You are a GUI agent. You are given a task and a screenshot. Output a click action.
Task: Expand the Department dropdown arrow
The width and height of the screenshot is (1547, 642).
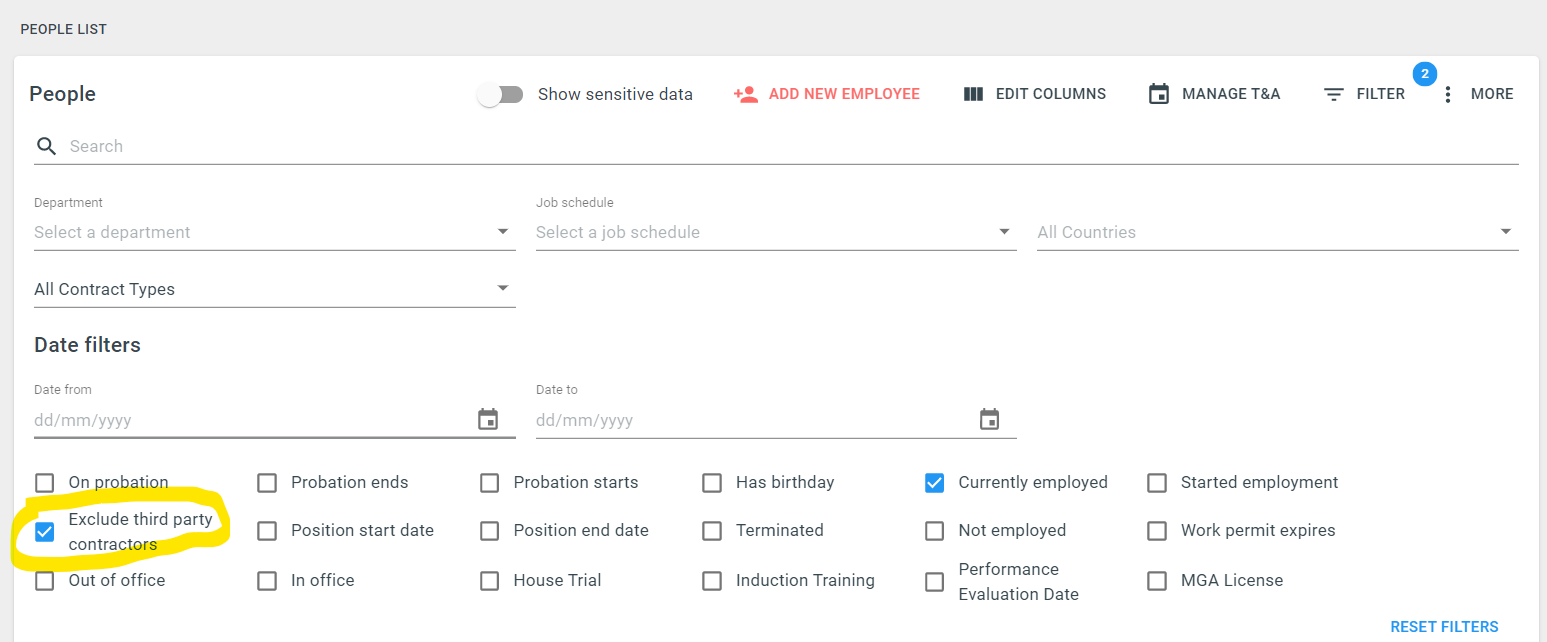pos(503,232)
